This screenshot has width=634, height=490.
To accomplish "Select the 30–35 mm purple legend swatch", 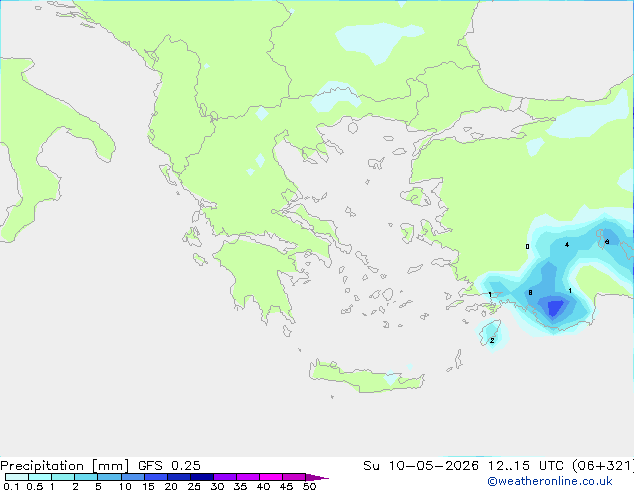I will click(x=224, y=477).
